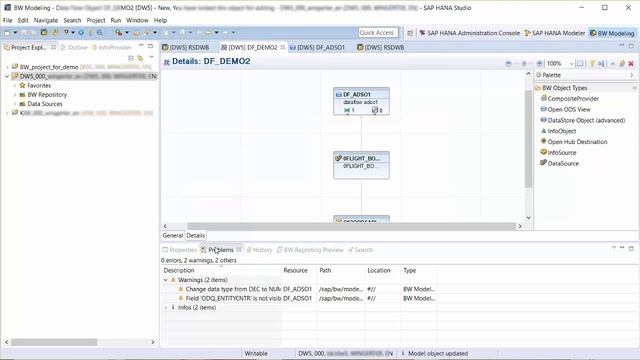The width and height of the screenshot is (640, 360).
Task: Select Open ODS View in the palette
Action: tap(565, 109)
